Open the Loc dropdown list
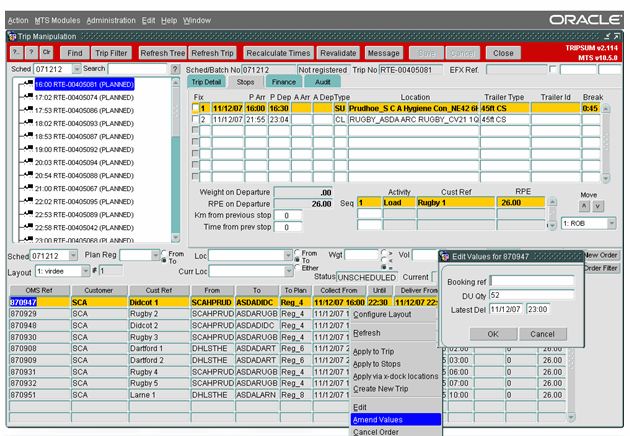 [x=288, y=256]
